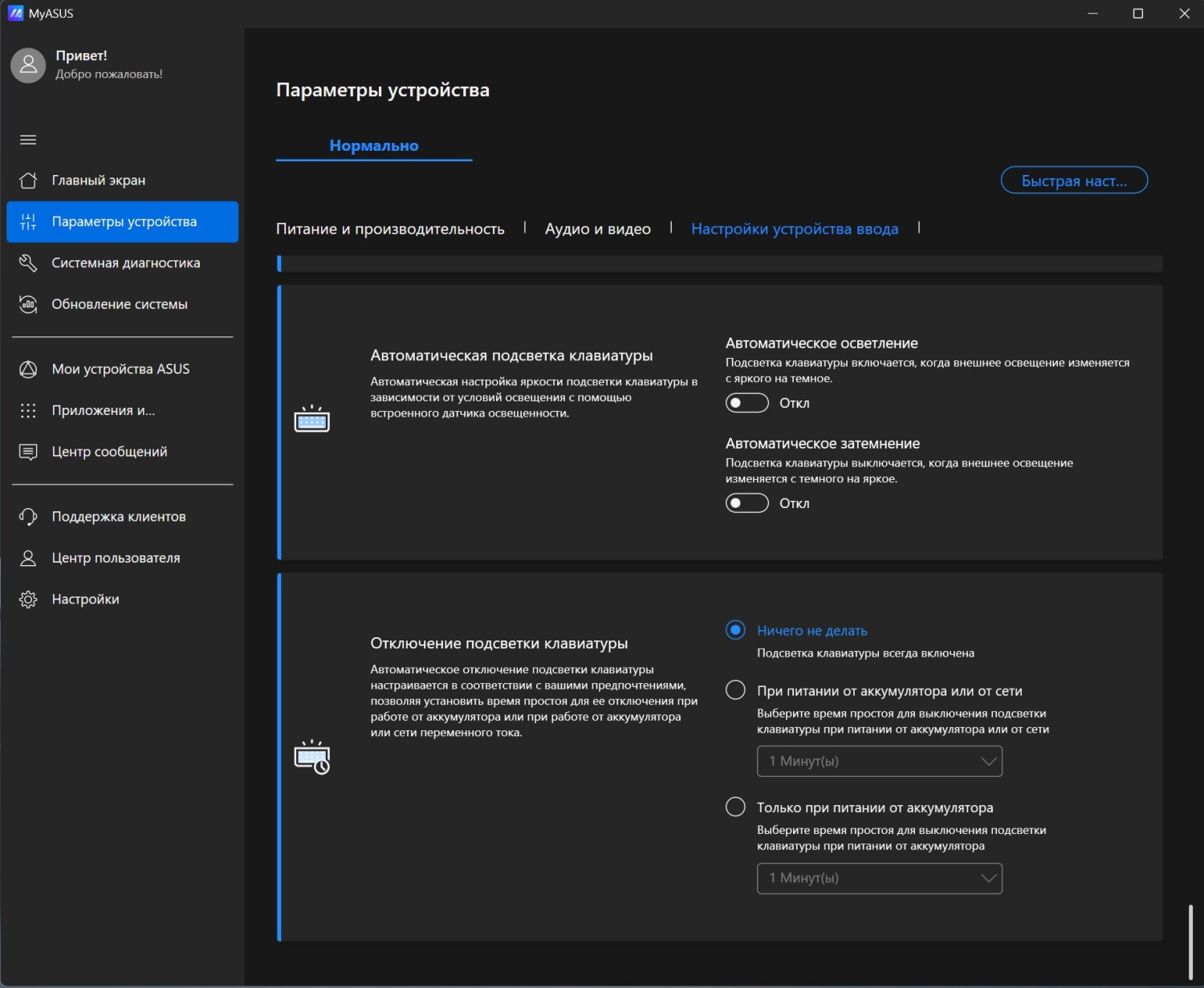This screenshot has height=988, width=1204.
Task: Open Главный экран home icon
Action: tap(28, 181)
